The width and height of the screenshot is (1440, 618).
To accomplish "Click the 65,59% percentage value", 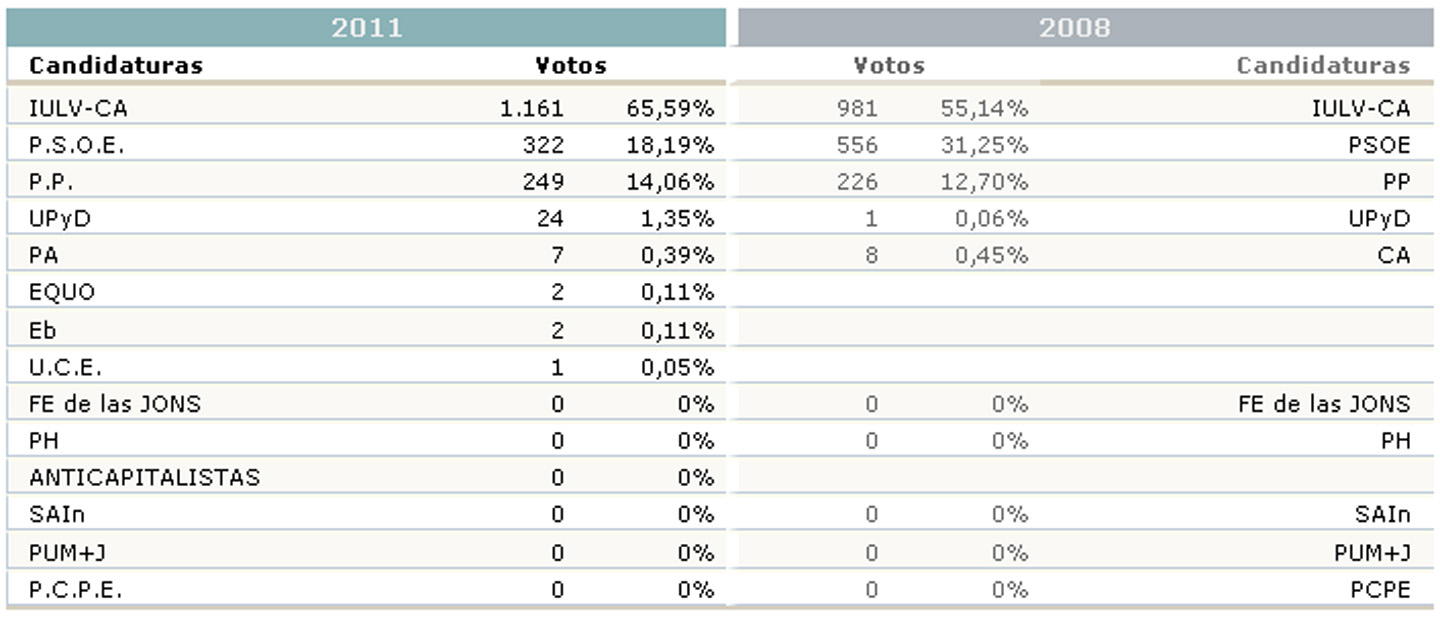I will [x=670, y=108].
